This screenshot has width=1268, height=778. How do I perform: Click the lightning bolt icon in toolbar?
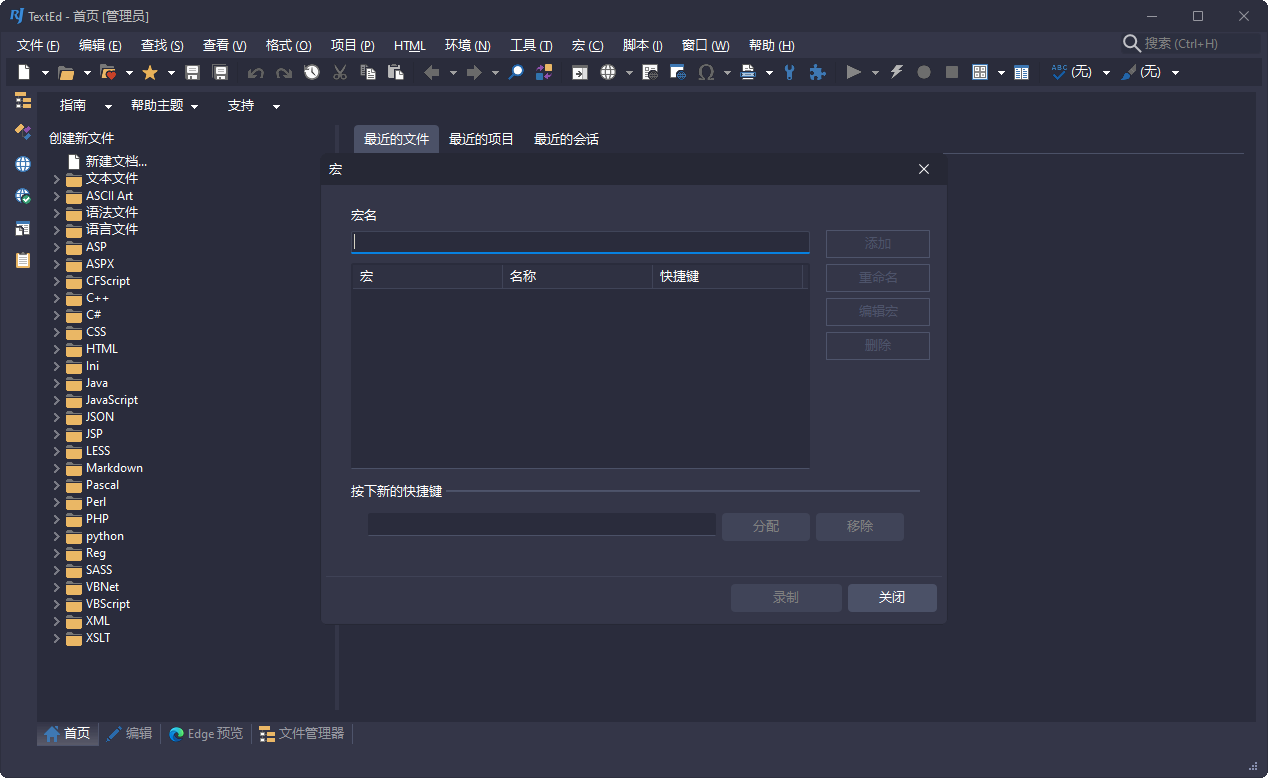pyautogui.click(x=896, y=73)
